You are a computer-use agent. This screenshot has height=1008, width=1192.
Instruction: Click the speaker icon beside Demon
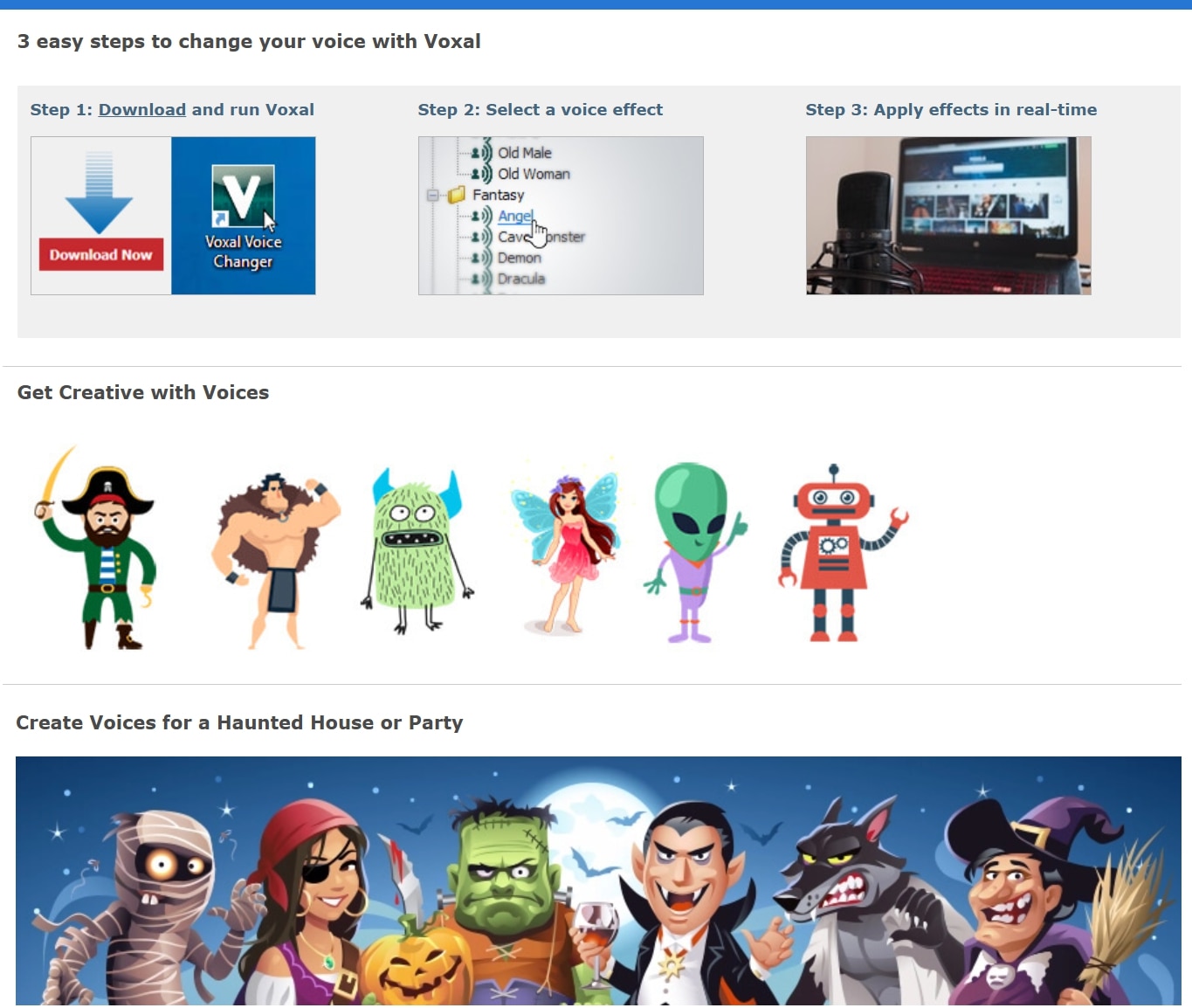click(482, 258)
